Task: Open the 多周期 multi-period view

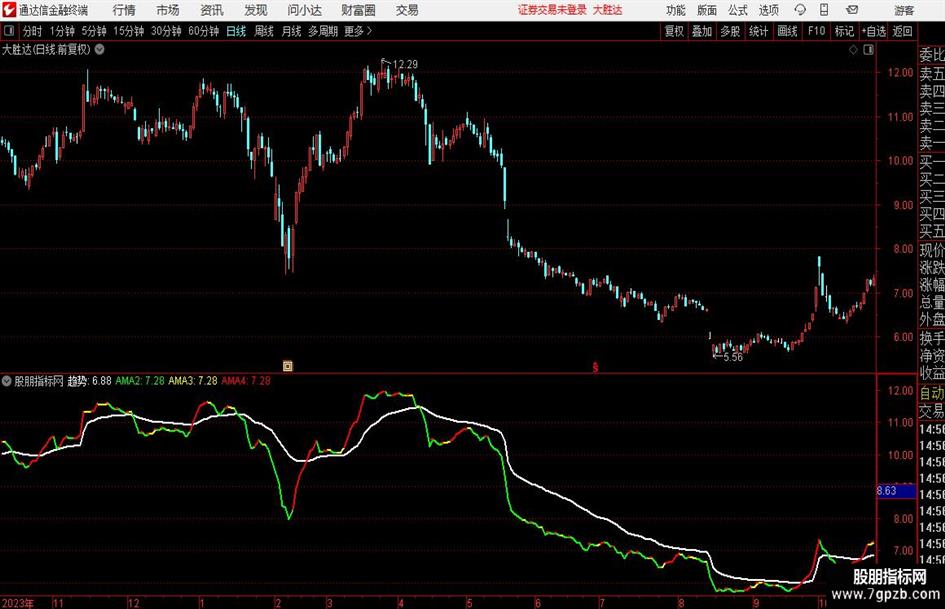Action: tap(323, 31)
